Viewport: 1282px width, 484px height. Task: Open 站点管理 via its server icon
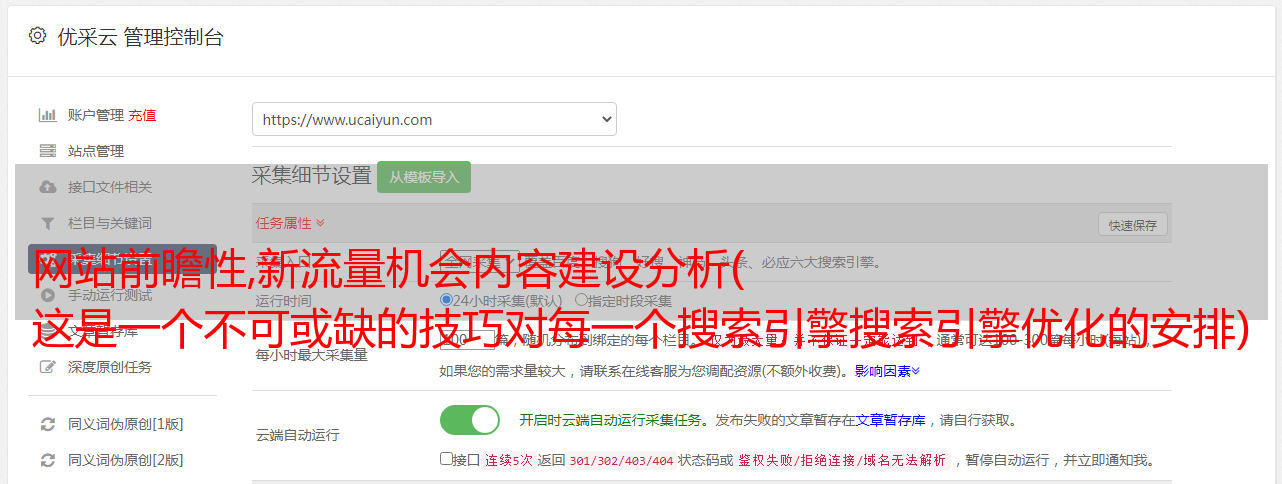pyautogui.click(x=47, y=151)
